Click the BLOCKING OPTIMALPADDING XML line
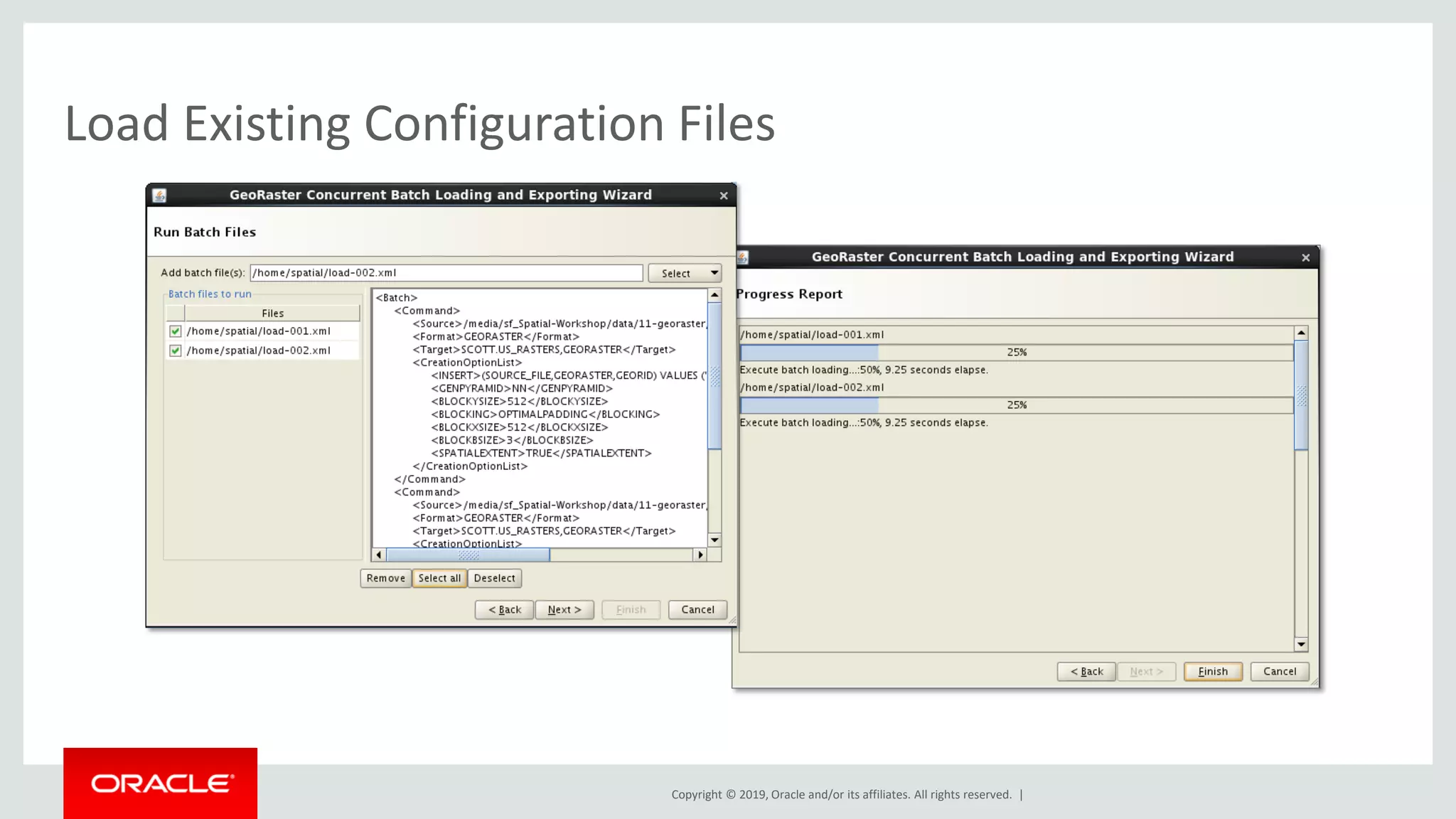Screen dimensions: 1456x819 click(x=545, y=414)
